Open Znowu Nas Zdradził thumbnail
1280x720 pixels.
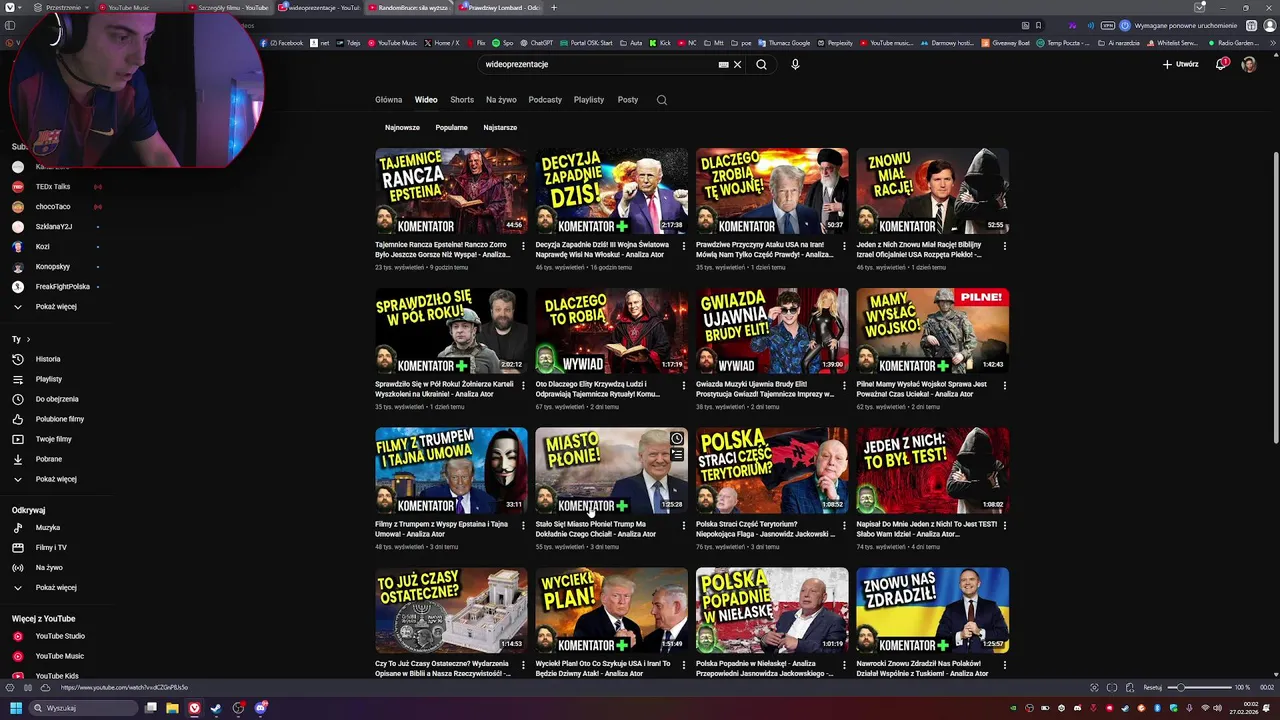(x=932, y=610)
